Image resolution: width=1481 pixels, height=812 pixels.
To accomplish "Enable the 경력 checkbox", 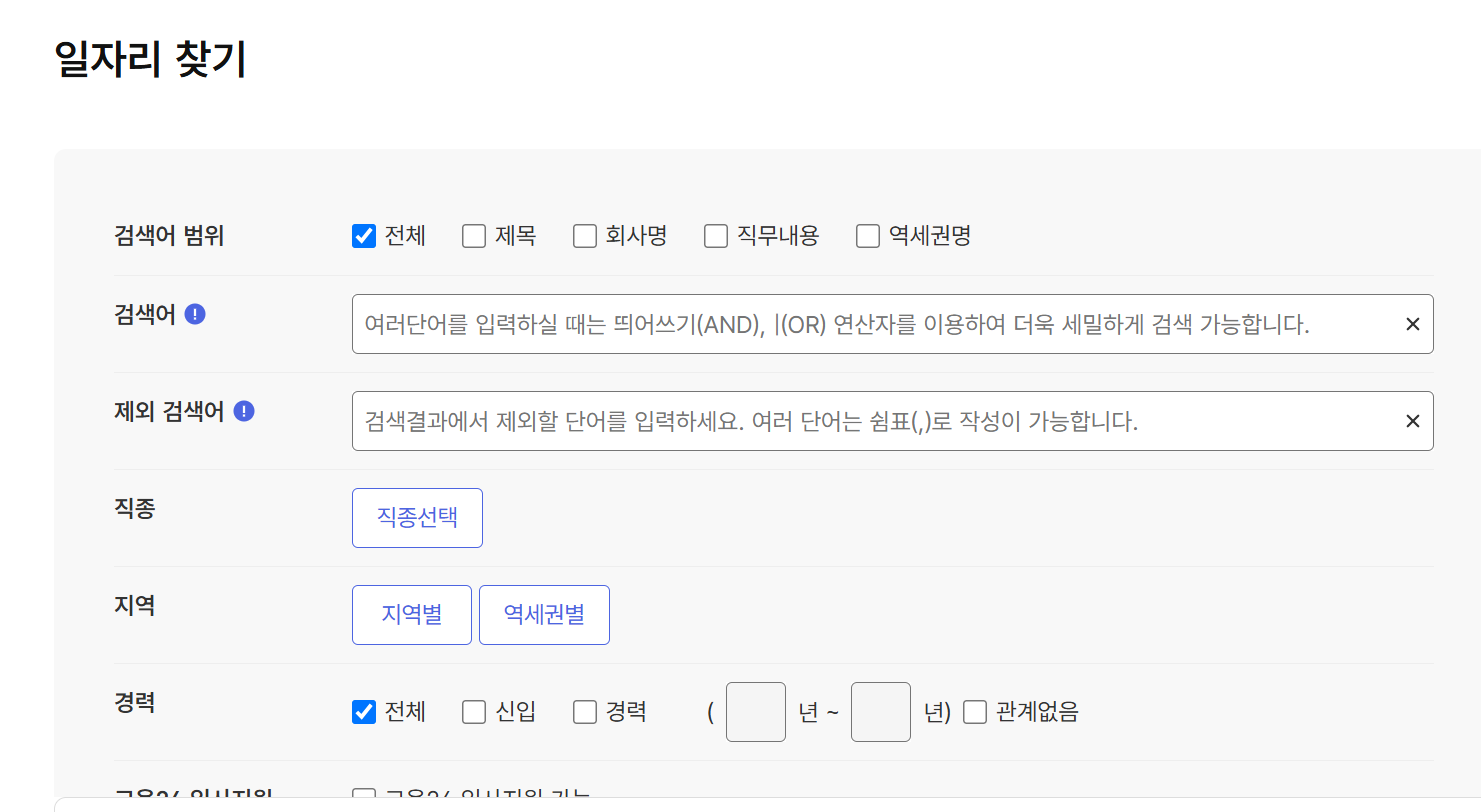I will coord(584,711).
